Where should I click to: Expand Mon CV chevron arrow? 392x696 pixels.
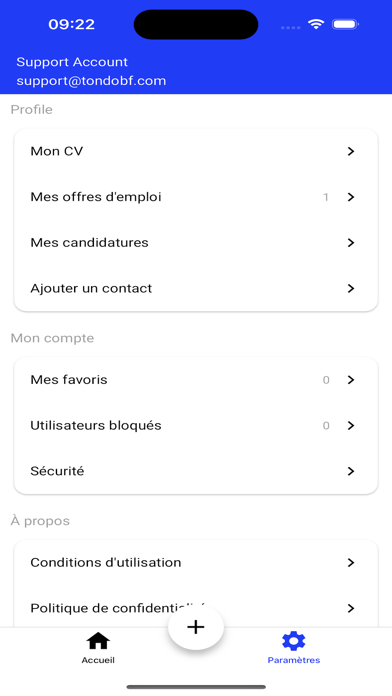pos(351,151)
